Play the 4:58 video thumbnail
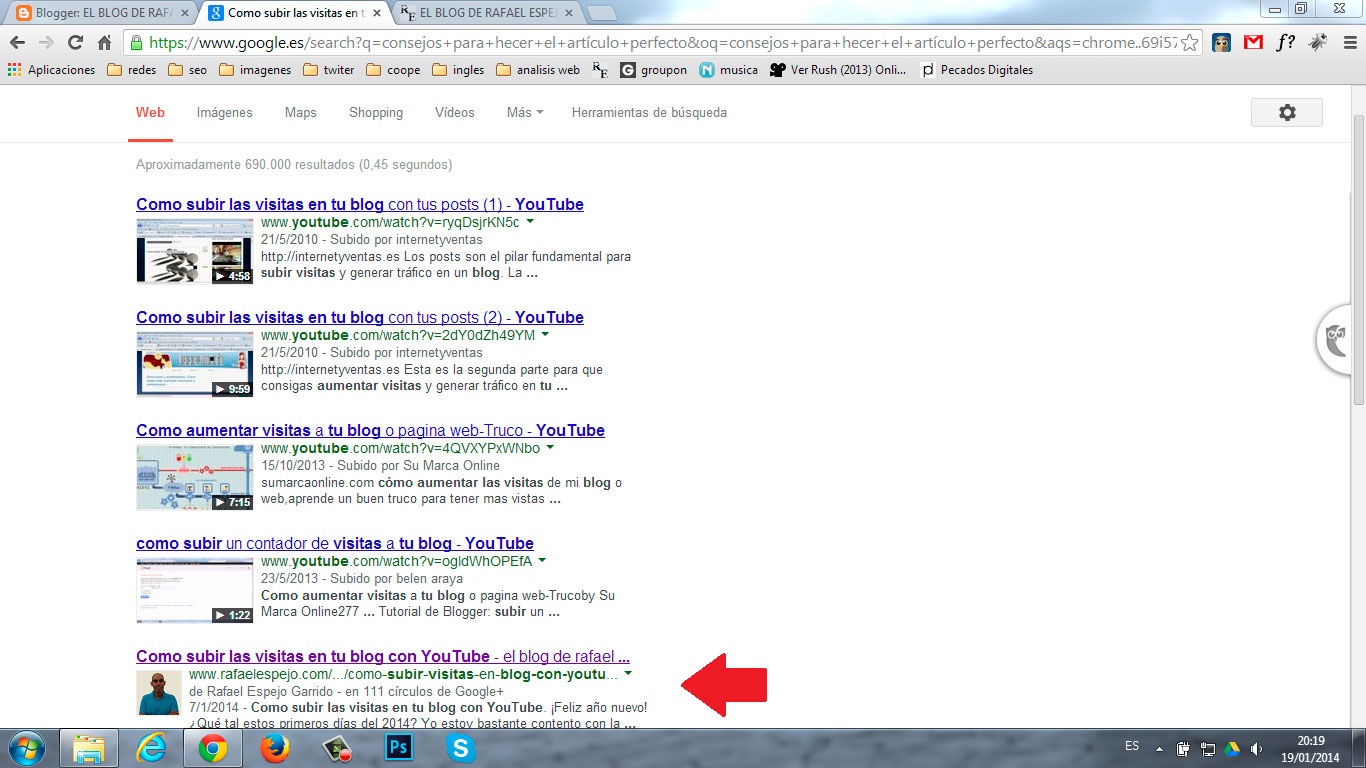The width and height of the screenshot is (1366, 768). click(195, 251)
